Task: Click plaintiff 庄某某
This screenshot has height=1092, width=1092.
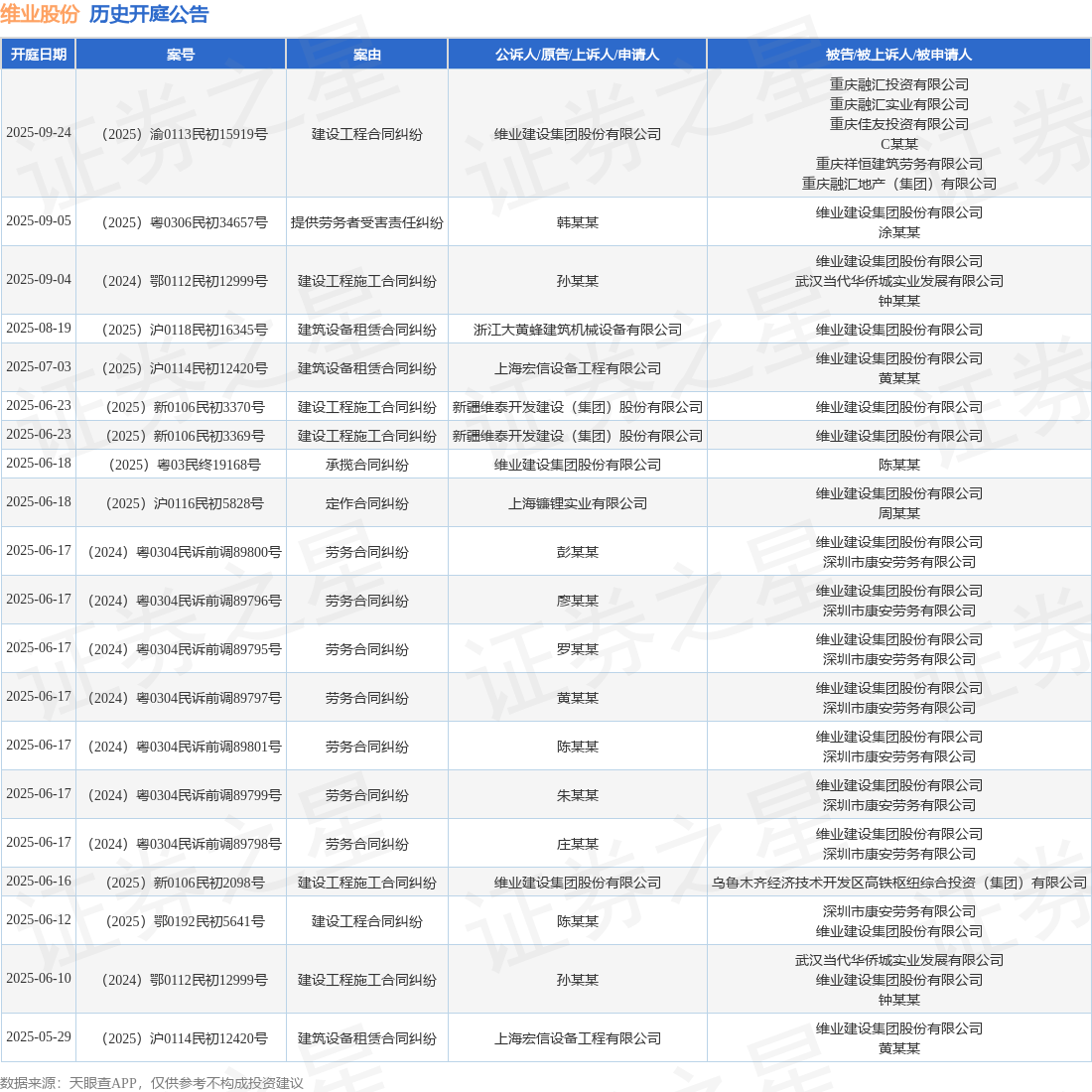Action: pos(578,845)
